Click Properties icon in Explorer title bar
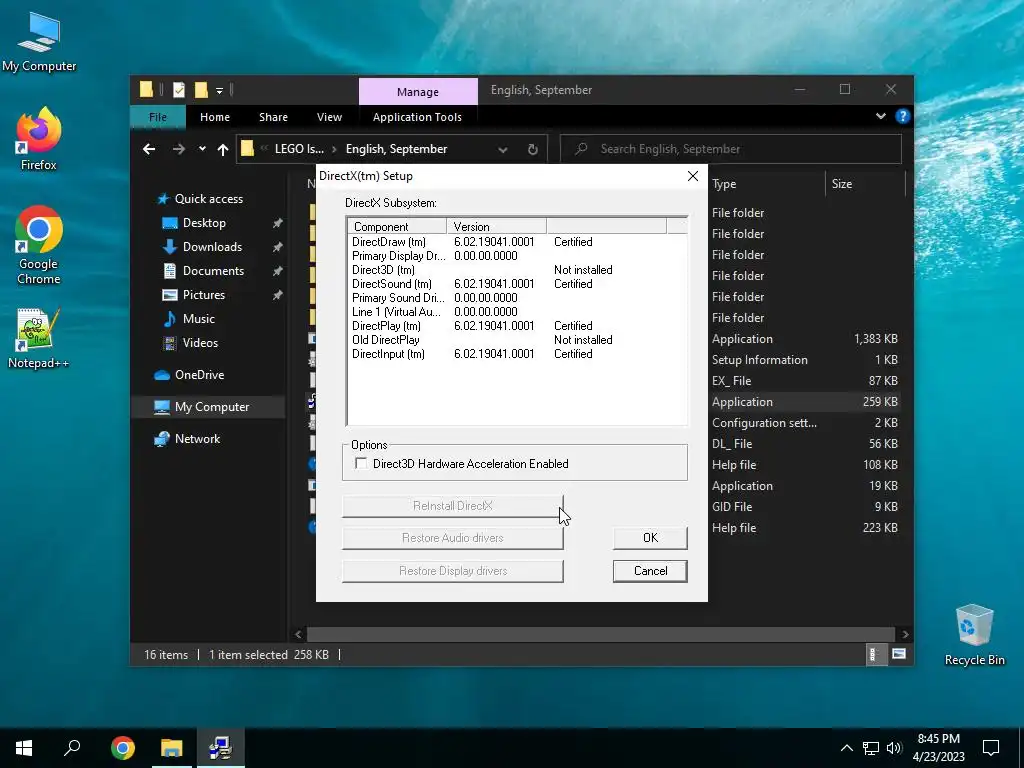Image resolution: width=1024 pixels, height=768 pixels. pyautogui.click(x=179, y=89)
